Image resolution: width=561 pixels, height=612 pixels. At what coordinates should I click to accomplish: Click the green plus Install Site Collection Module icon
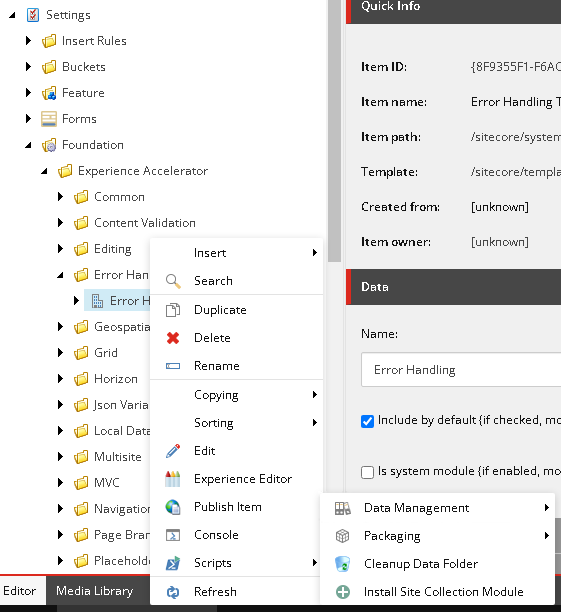point(343,592)
